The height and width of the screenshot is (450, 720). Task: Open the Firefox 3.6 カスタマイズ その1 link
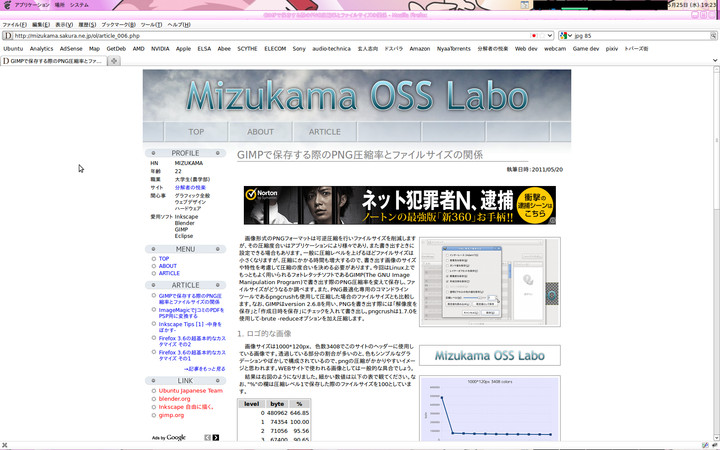[192, 355]
